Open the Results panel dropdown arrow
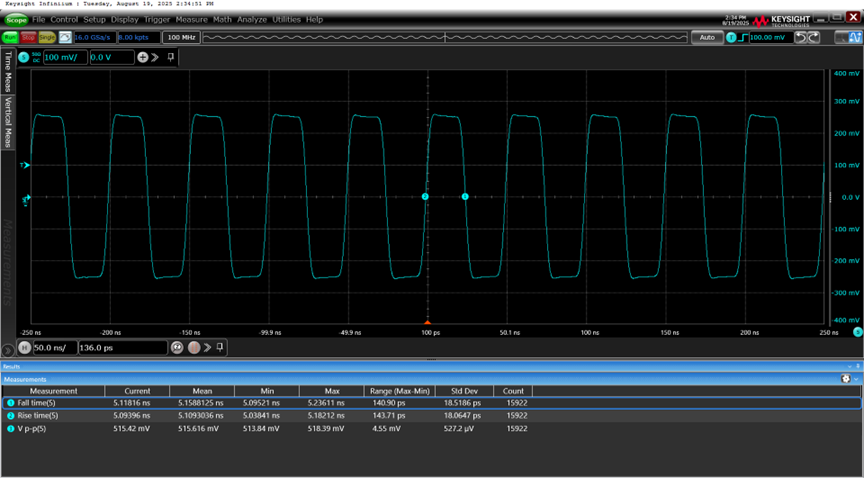 click(850, 366)
